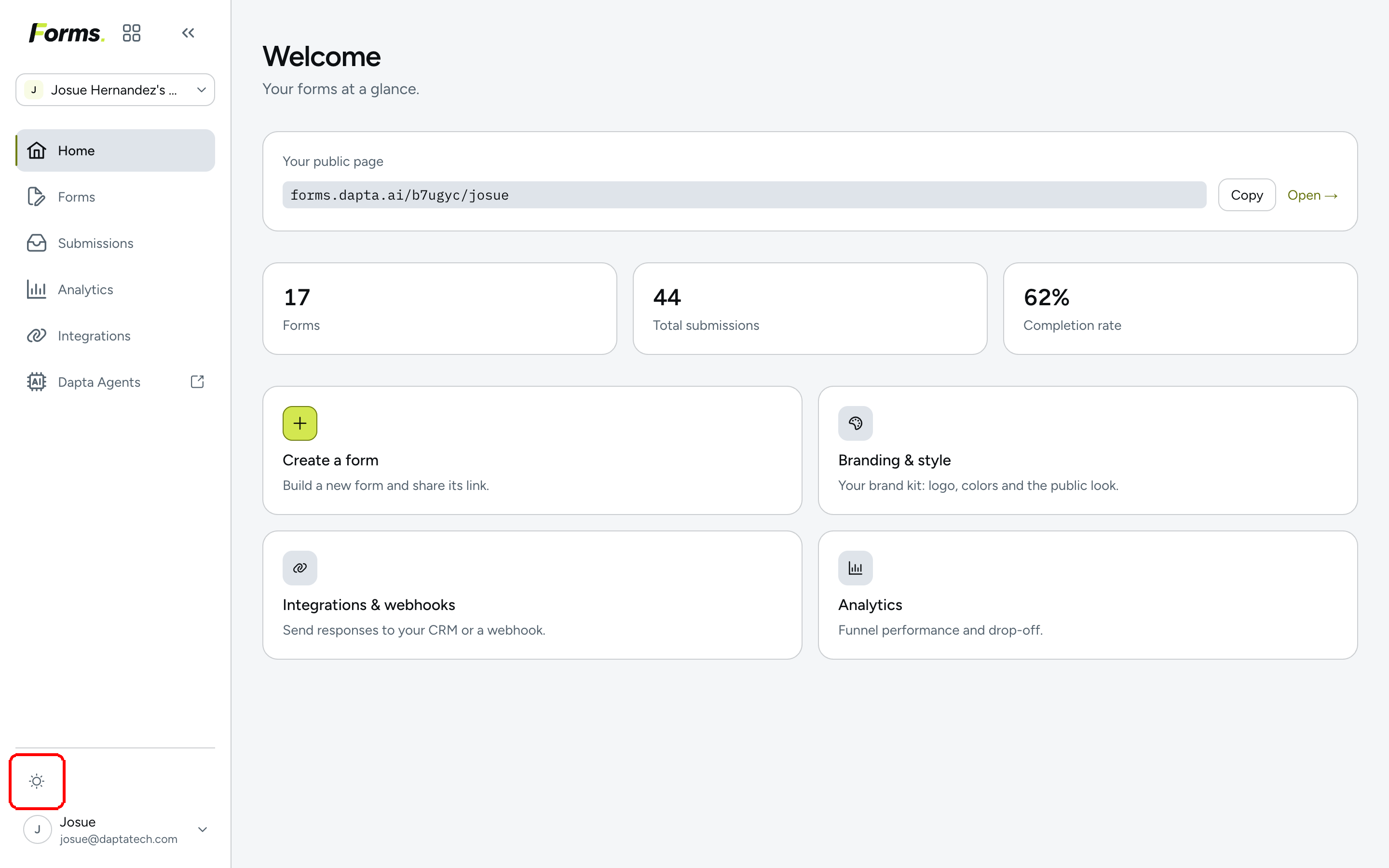Open Integrations in the sidebar
Screen dimensions: 1389x868
click(x=115, y=336)
